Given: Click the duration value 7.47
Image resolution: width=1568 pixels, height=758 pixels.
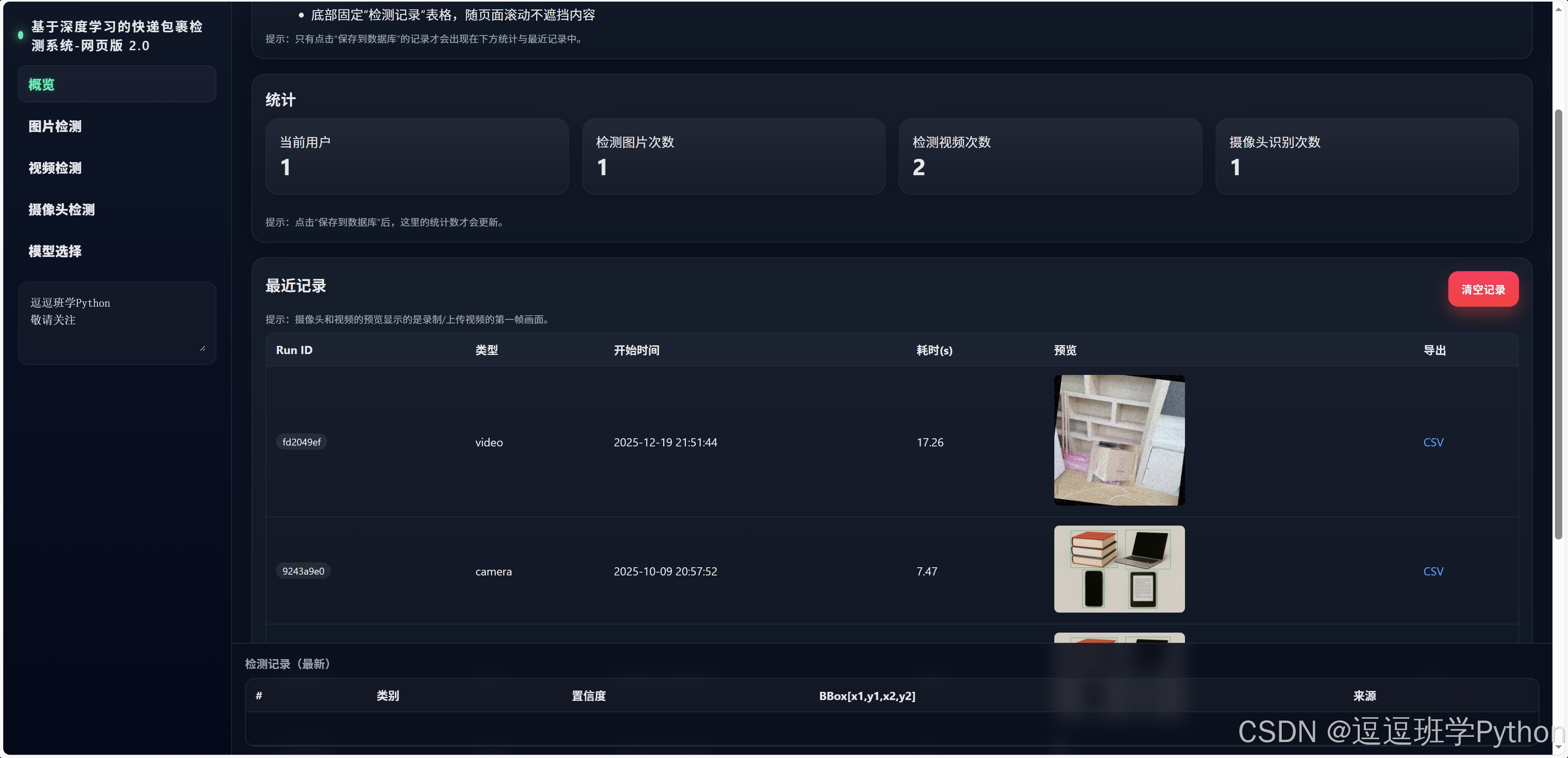Looking at the screenshot, I should click(927, 571).
